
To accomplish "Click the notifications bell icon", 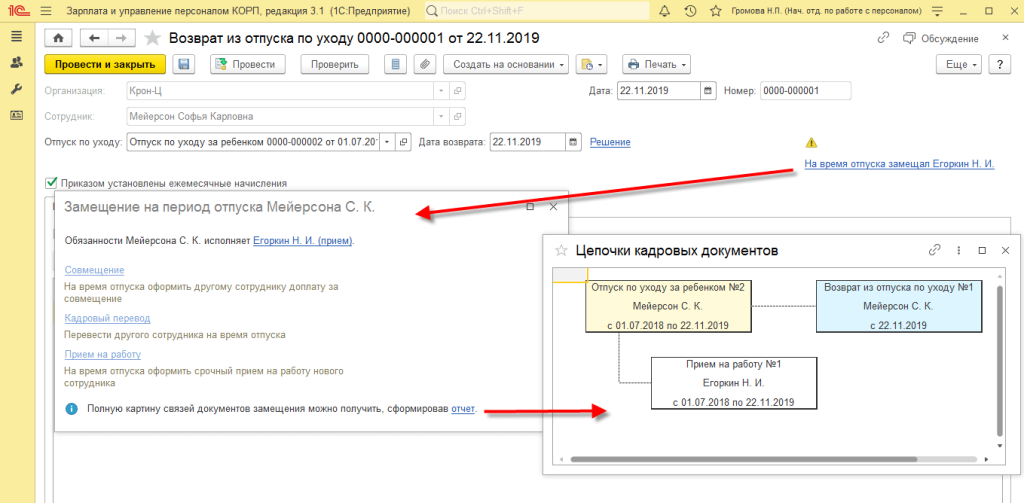I will pyautogui.click(x=665, y=11).
